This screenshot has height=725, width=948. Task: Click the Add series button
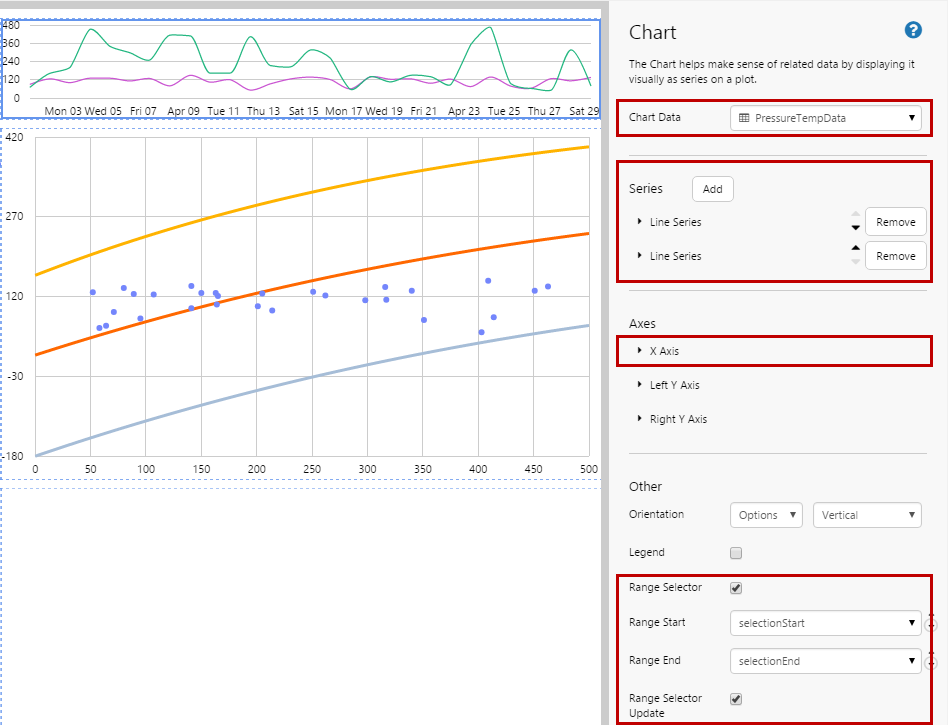tap(712, 189)
